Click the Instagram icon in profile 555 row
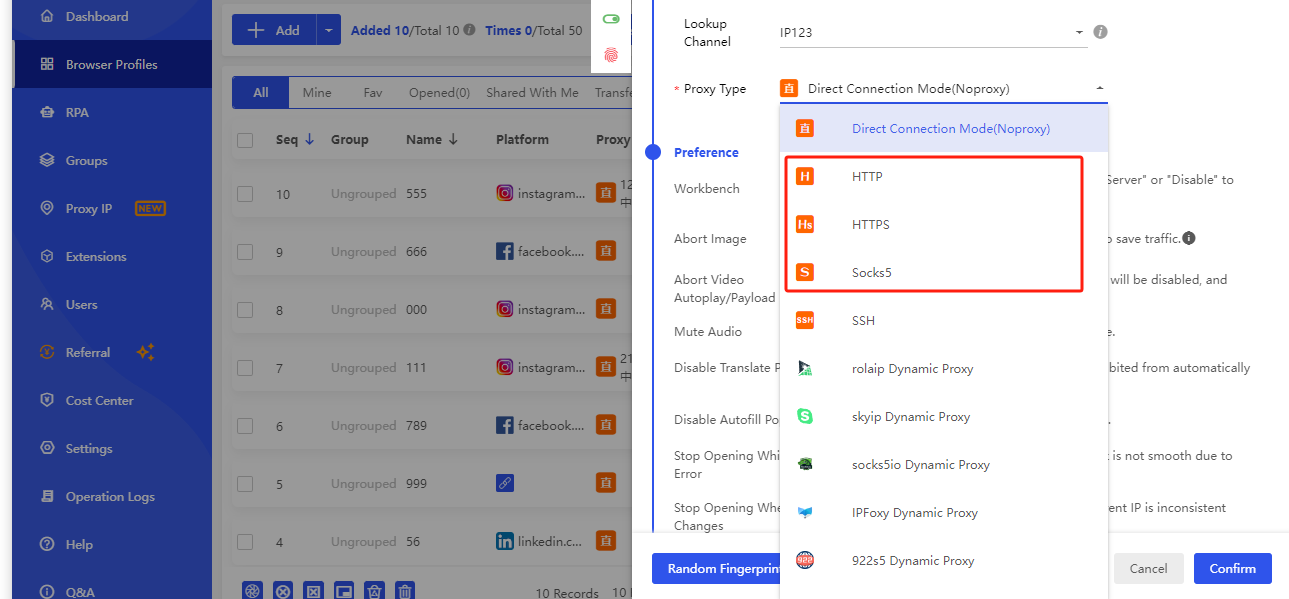The width and height of the screenshot is (1289, 599). coord(505,193)
